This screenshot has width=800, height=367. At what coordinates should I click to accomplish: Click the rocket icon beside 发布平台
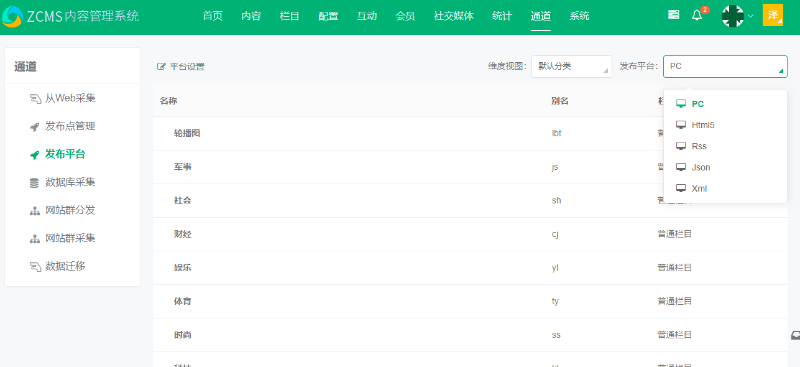point(35,155)
